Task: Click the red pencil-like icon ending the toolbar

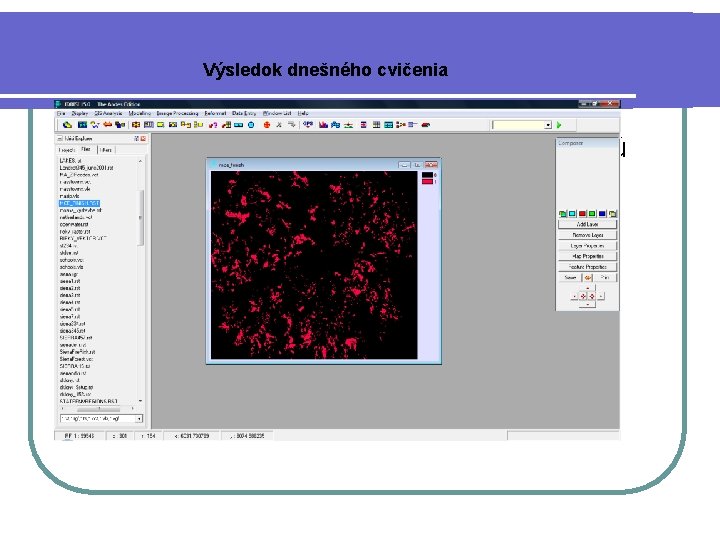Action: (x=426, y=125)
